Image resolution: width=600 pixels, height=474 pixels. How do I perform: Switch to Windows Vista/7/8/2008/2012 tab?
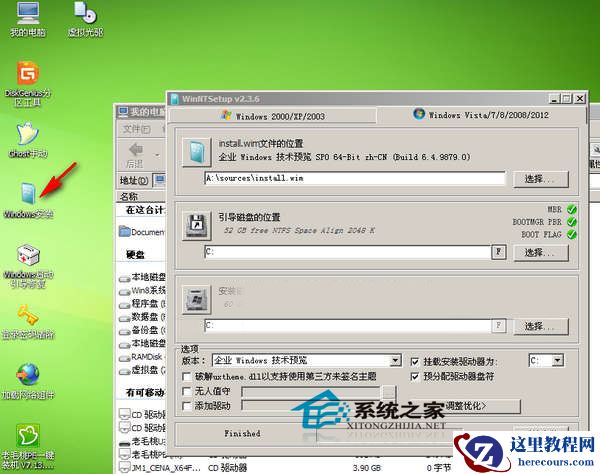[481, 114]
